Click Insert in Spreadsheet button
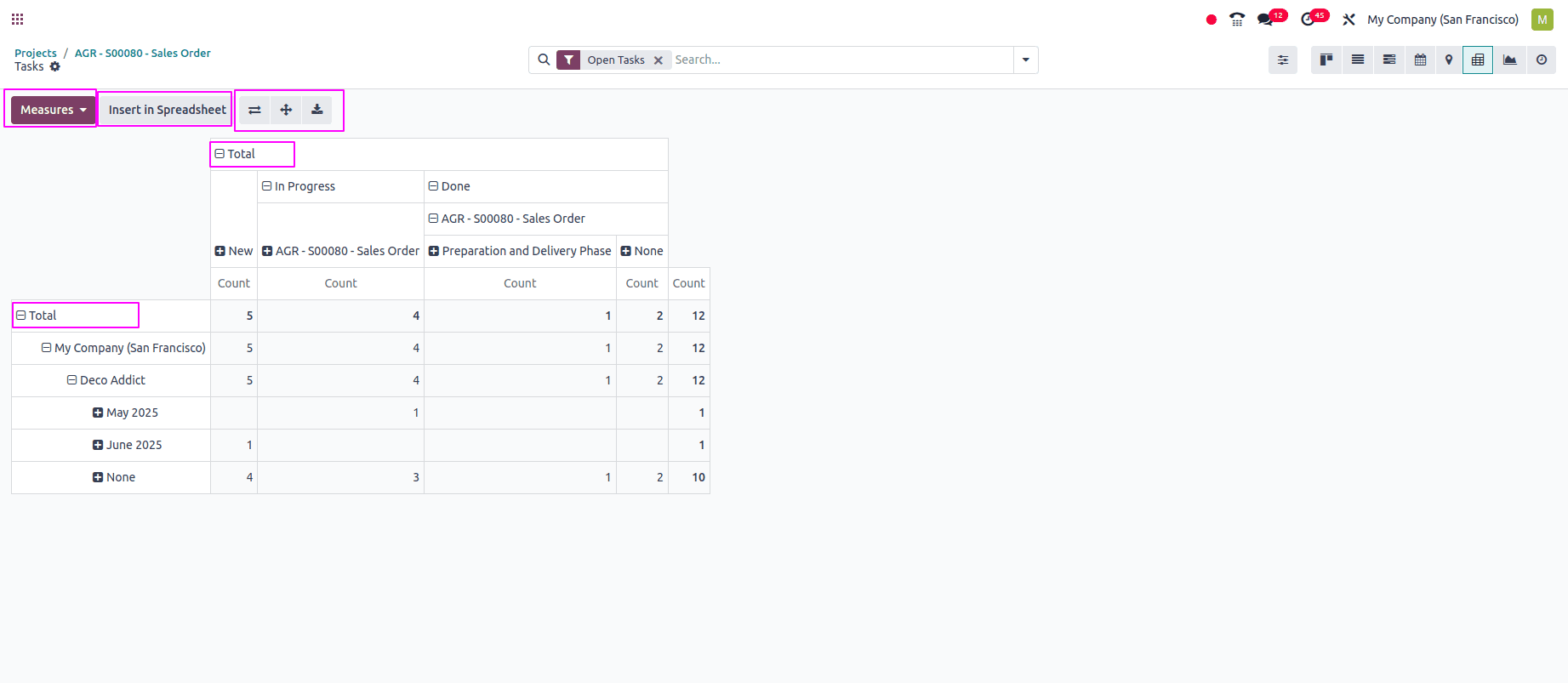Screen dimensions: 1568x683 point(167,110)
